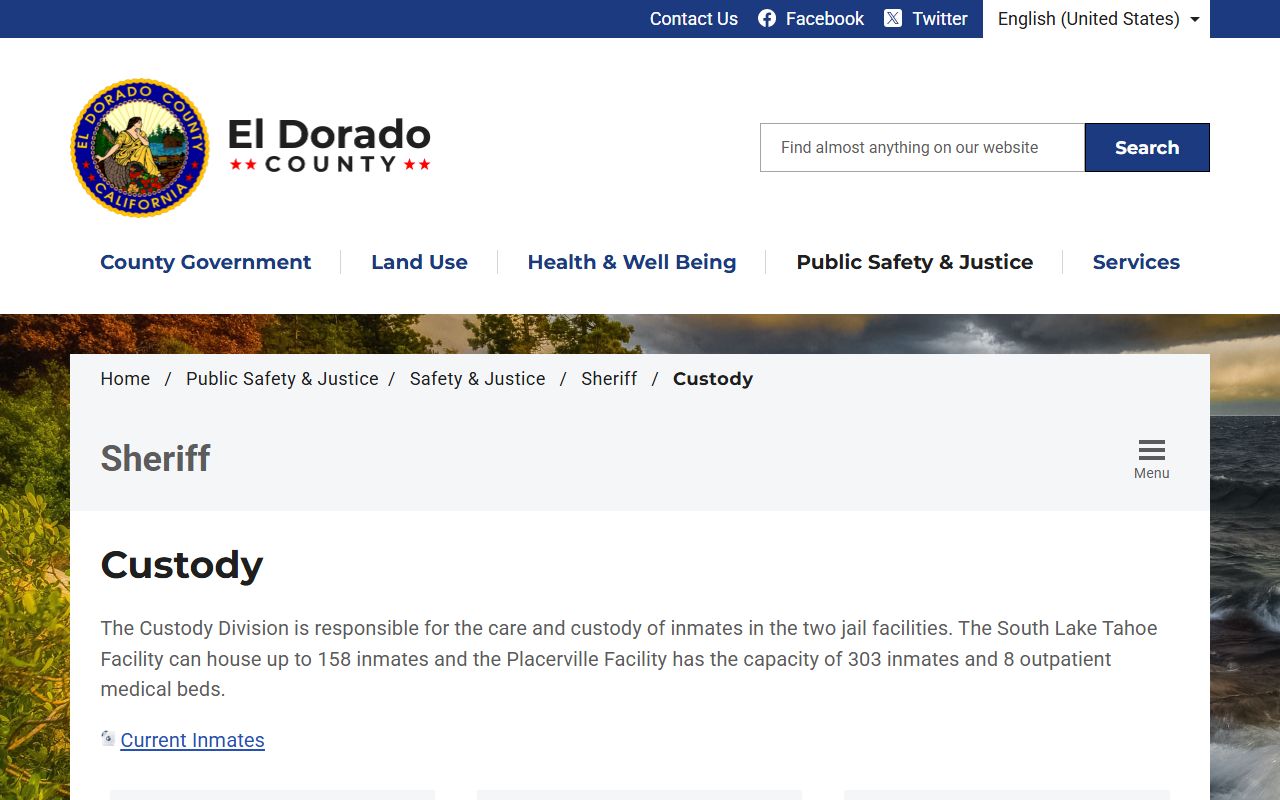The height and width of the screenshot is (800, 1280).
Task: Click the El Dorado County seal logo
Action: (x=140, y=148)
